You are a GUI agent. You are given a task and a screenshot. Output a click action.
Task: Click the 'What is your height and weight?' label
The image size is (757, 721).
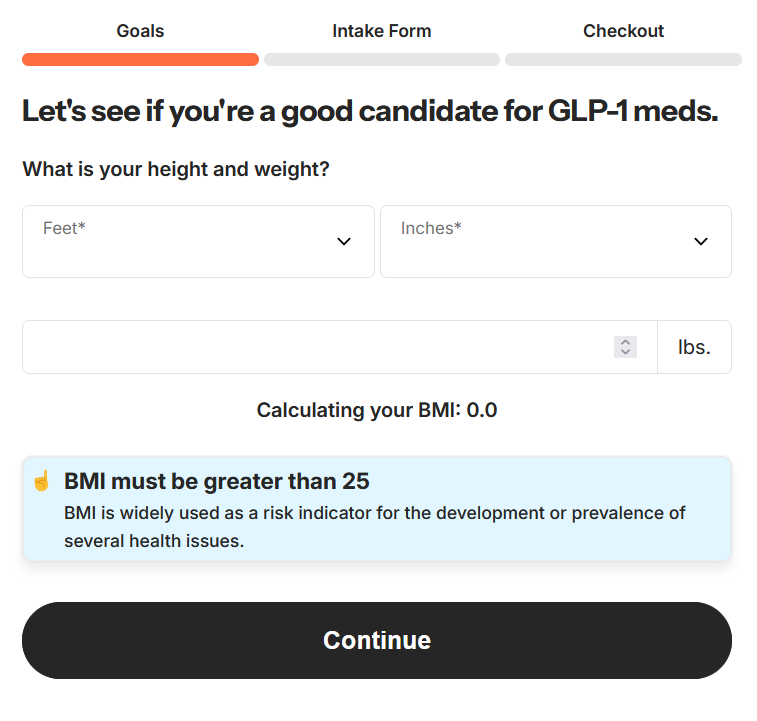pyautogui.click(x=176, y=169)
